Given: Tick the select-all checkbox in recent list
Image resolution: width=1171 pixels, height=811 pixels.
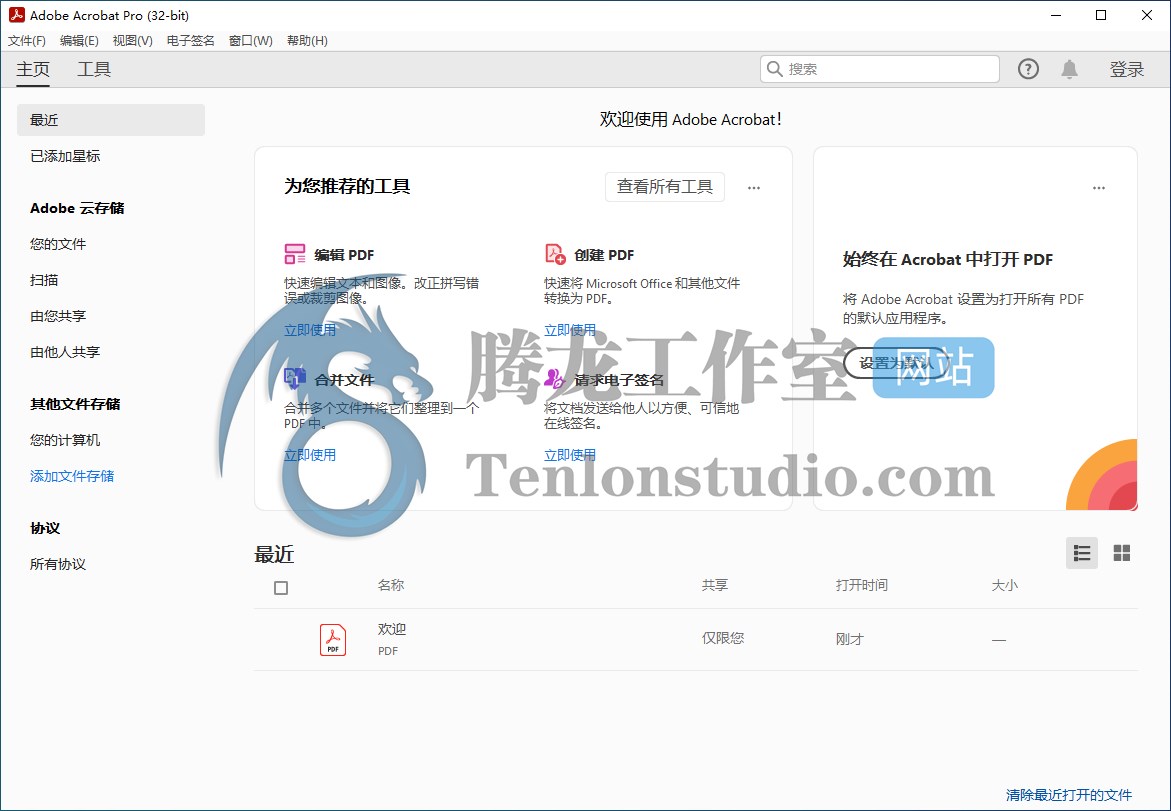Looking at the screenshot, I should 281,588.
